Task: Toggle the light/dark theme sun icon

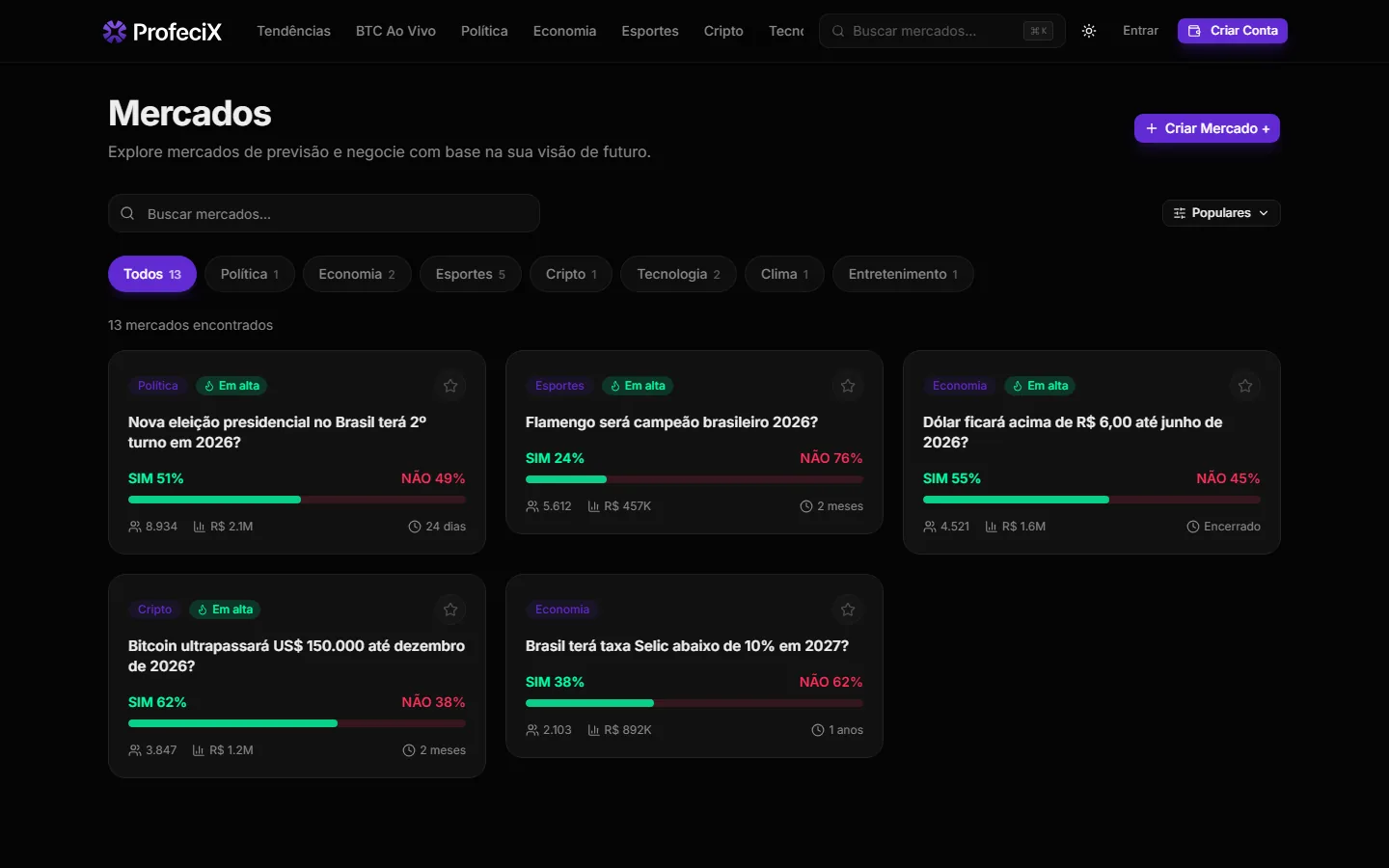Action: (x=1089, y=31)
